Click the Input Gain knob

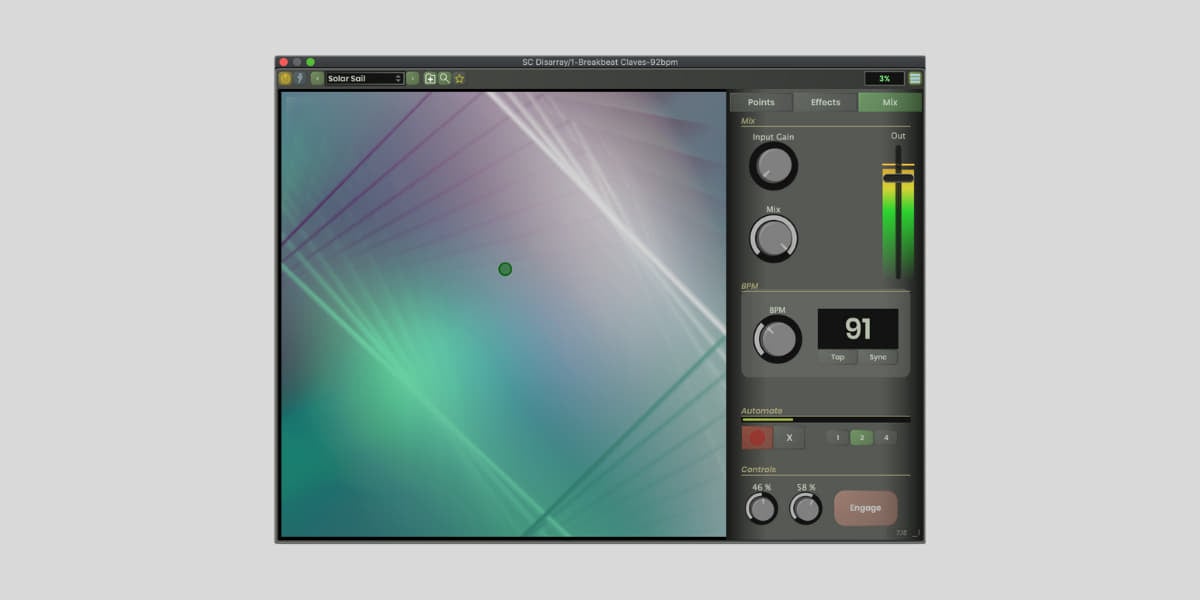tap(773, 166)
